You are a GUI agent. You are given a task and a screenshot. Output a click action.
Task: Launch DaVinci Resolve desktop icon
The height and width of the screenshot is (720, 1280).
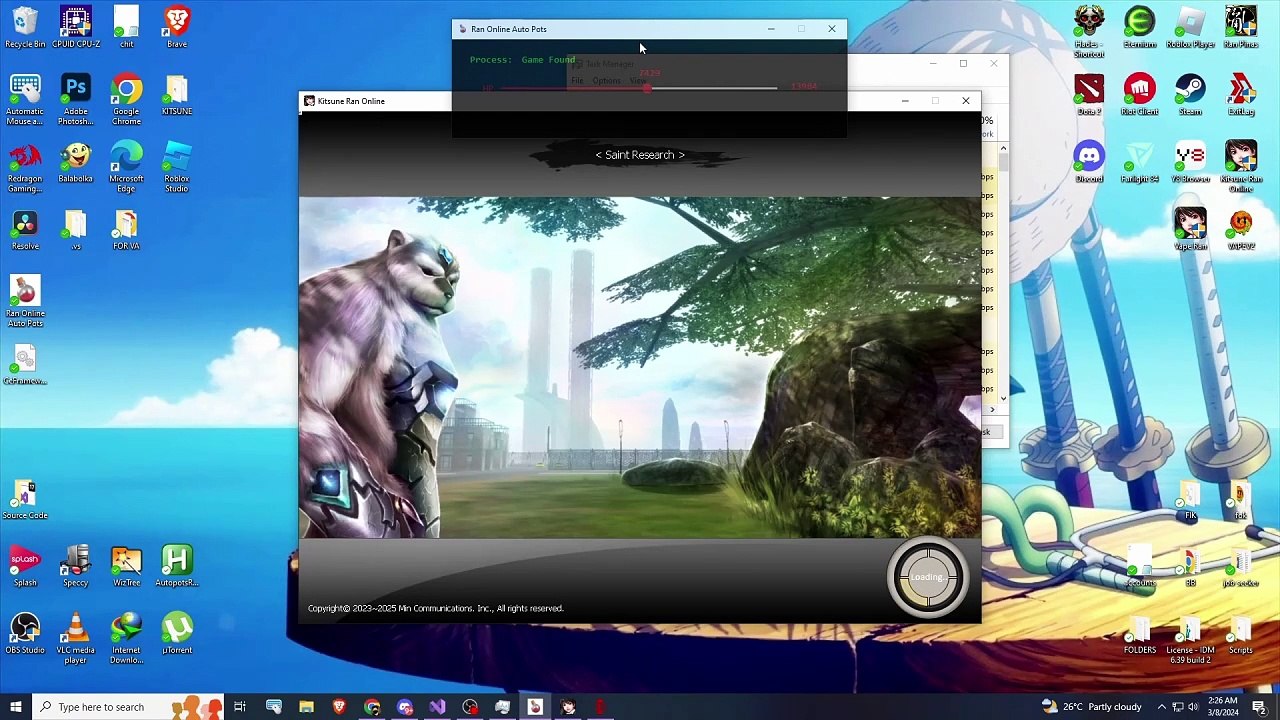pyautogui.click(x=25, y=230)
